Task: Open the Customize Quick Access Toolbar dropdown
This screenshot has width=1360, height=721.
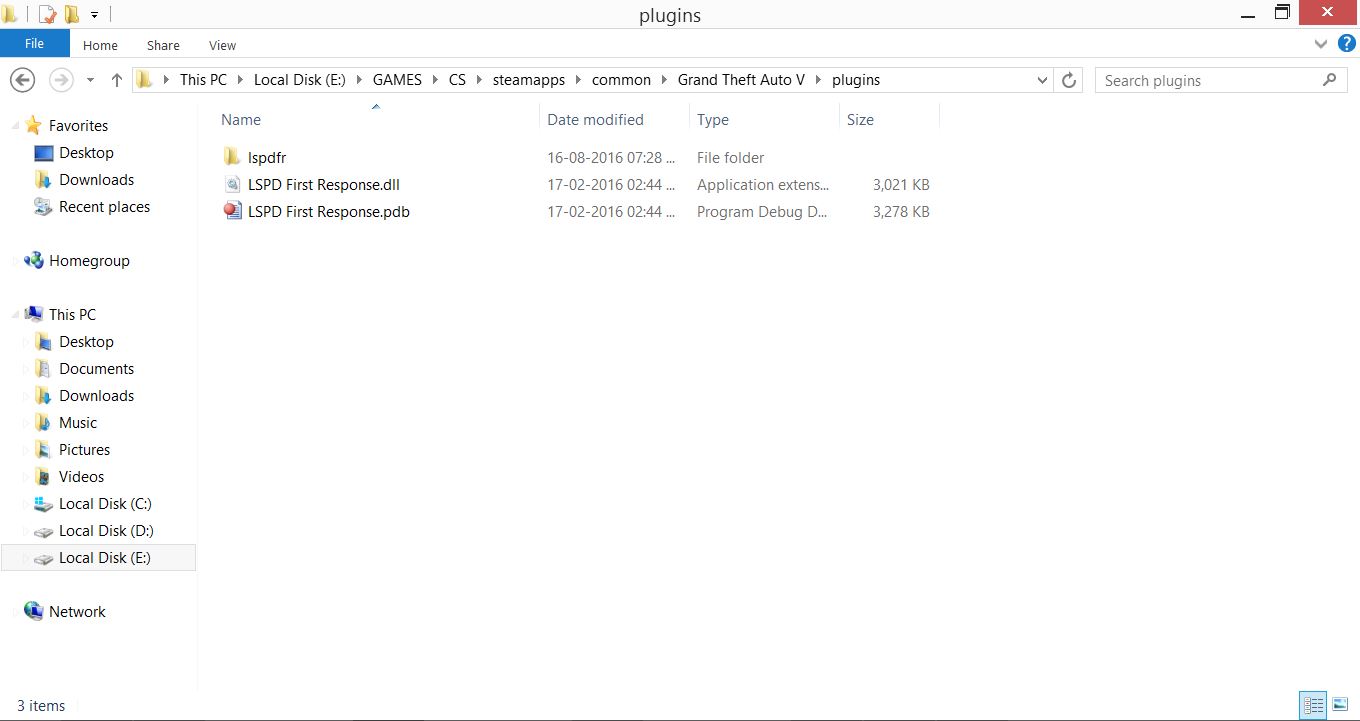Action: click(x=94, y=15)
